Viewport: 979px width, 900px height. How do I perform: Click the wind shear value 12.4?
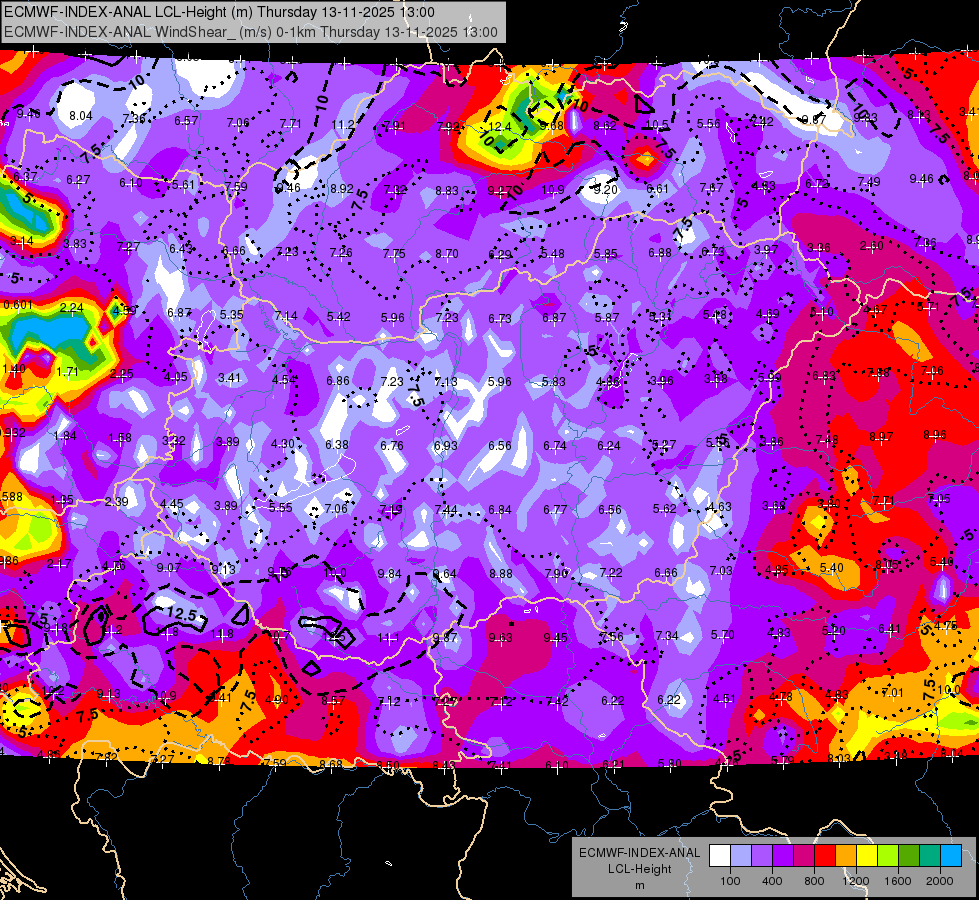pos(499,127)
